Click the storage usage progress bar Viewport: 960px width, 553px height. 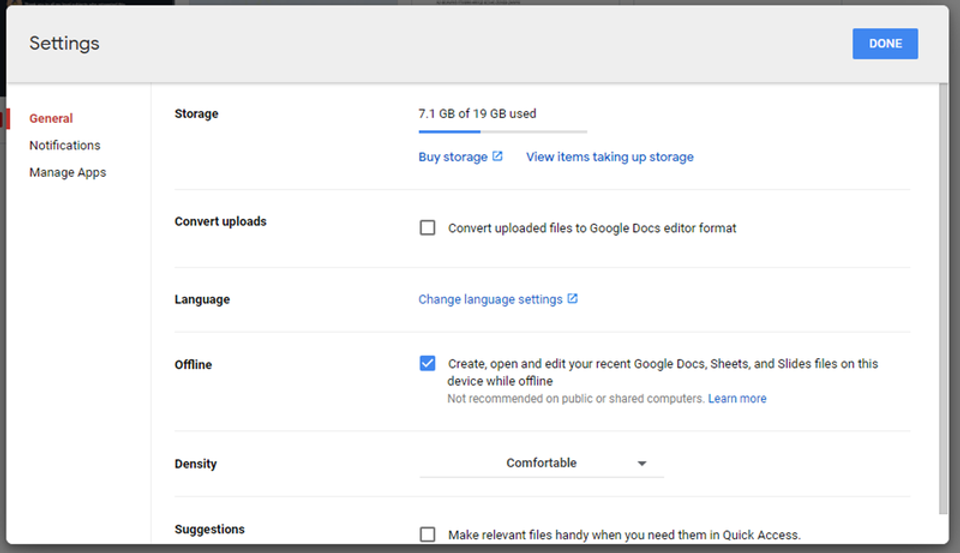click(x=503, y=132)
